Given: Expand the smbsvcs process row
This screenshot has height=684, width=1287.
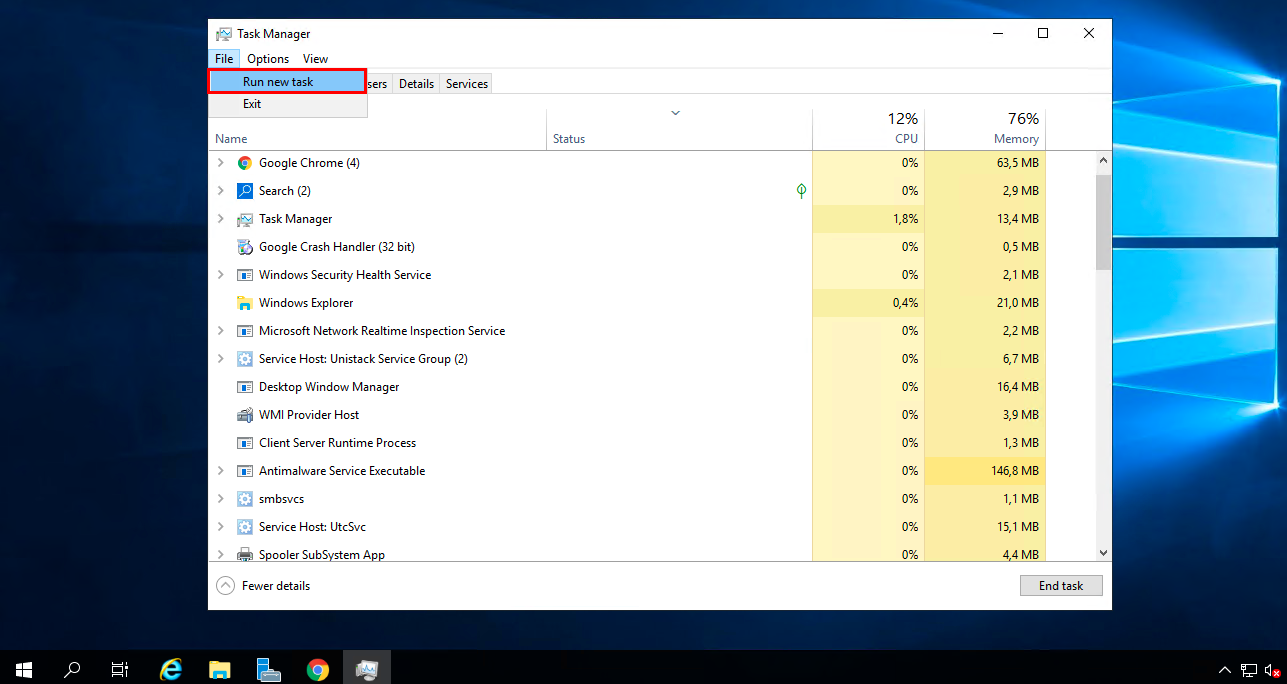Looking at the screenshot, I should pyautogui.click(x=221, y=499).
